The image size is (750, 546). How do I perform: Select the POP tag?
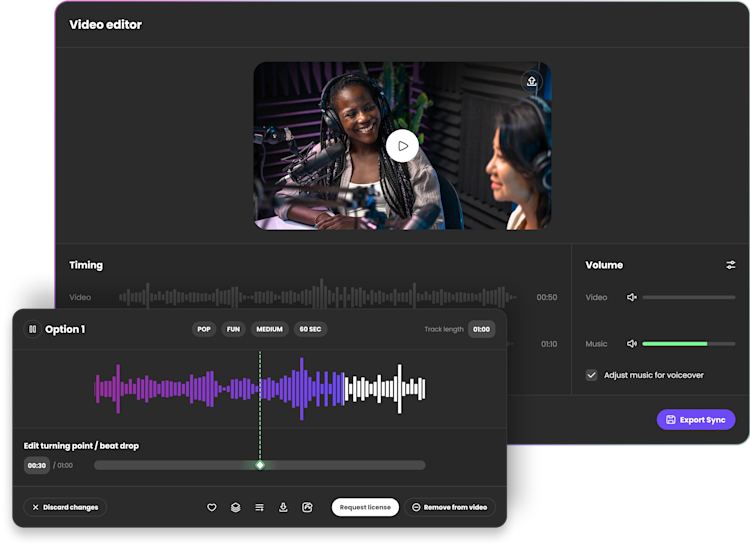[x=204, y=329]
